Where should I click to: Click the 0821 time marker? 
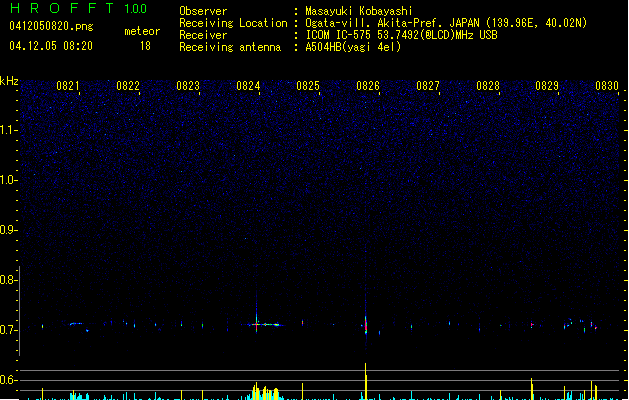(67, 86)
